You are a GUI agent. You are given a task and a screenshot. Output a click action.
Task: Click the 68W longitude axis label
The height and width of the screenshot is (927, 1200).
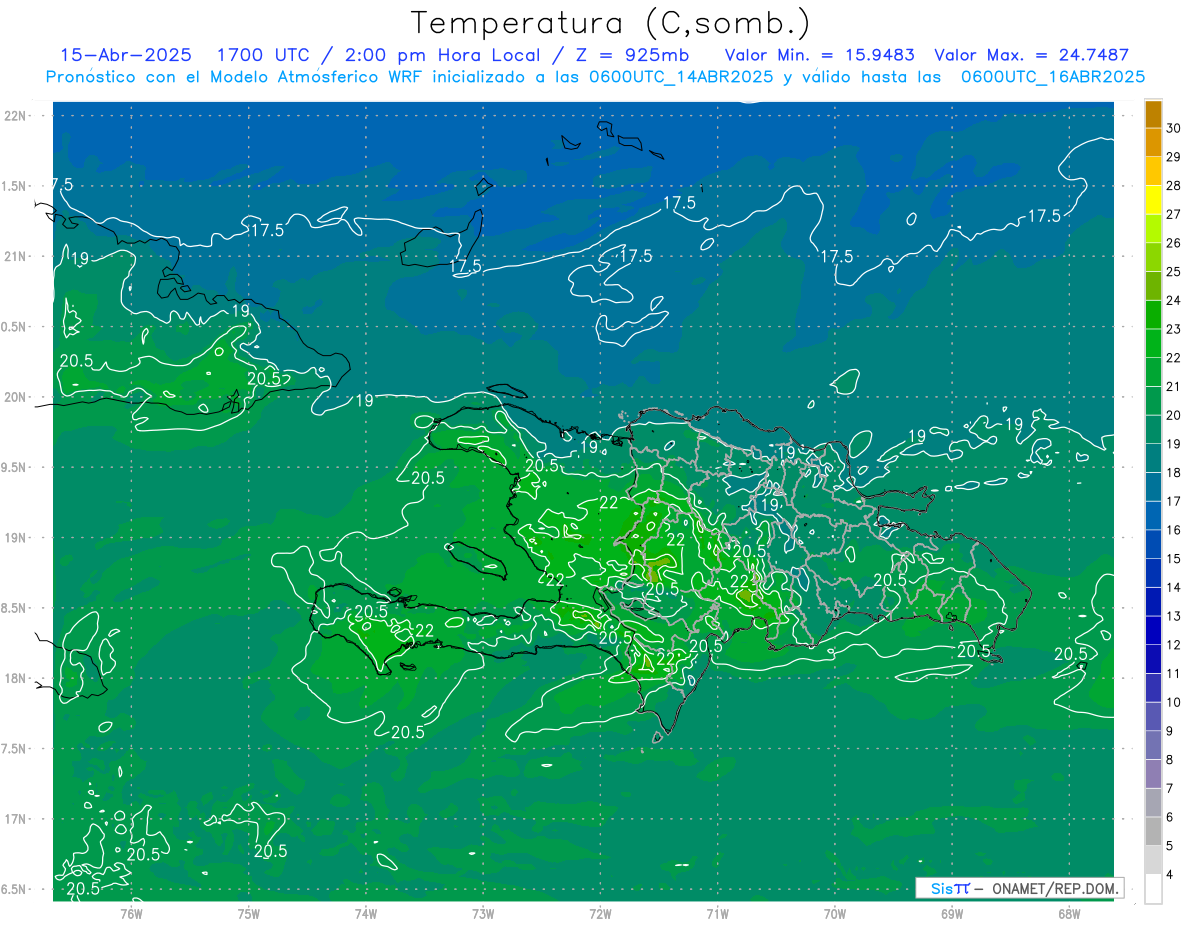tap(1069, 913)
